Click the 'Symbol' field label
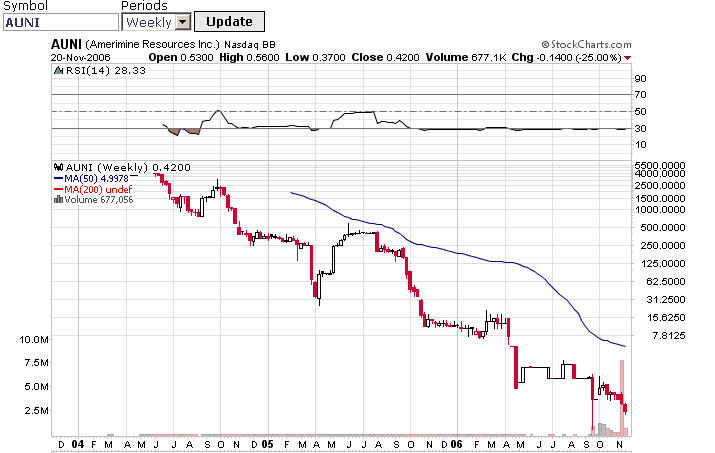 (x=25, y=6)
